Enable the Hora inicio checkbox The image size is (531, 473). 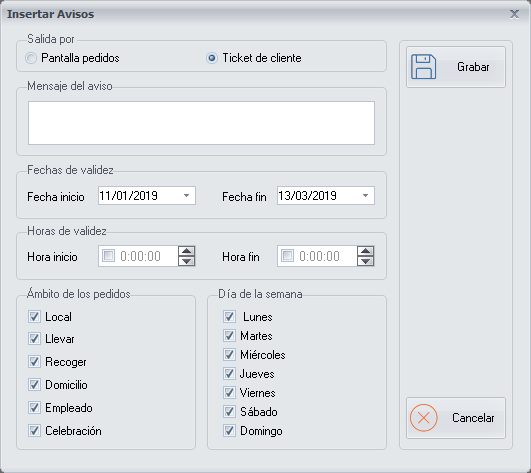[x=109, y=256]
